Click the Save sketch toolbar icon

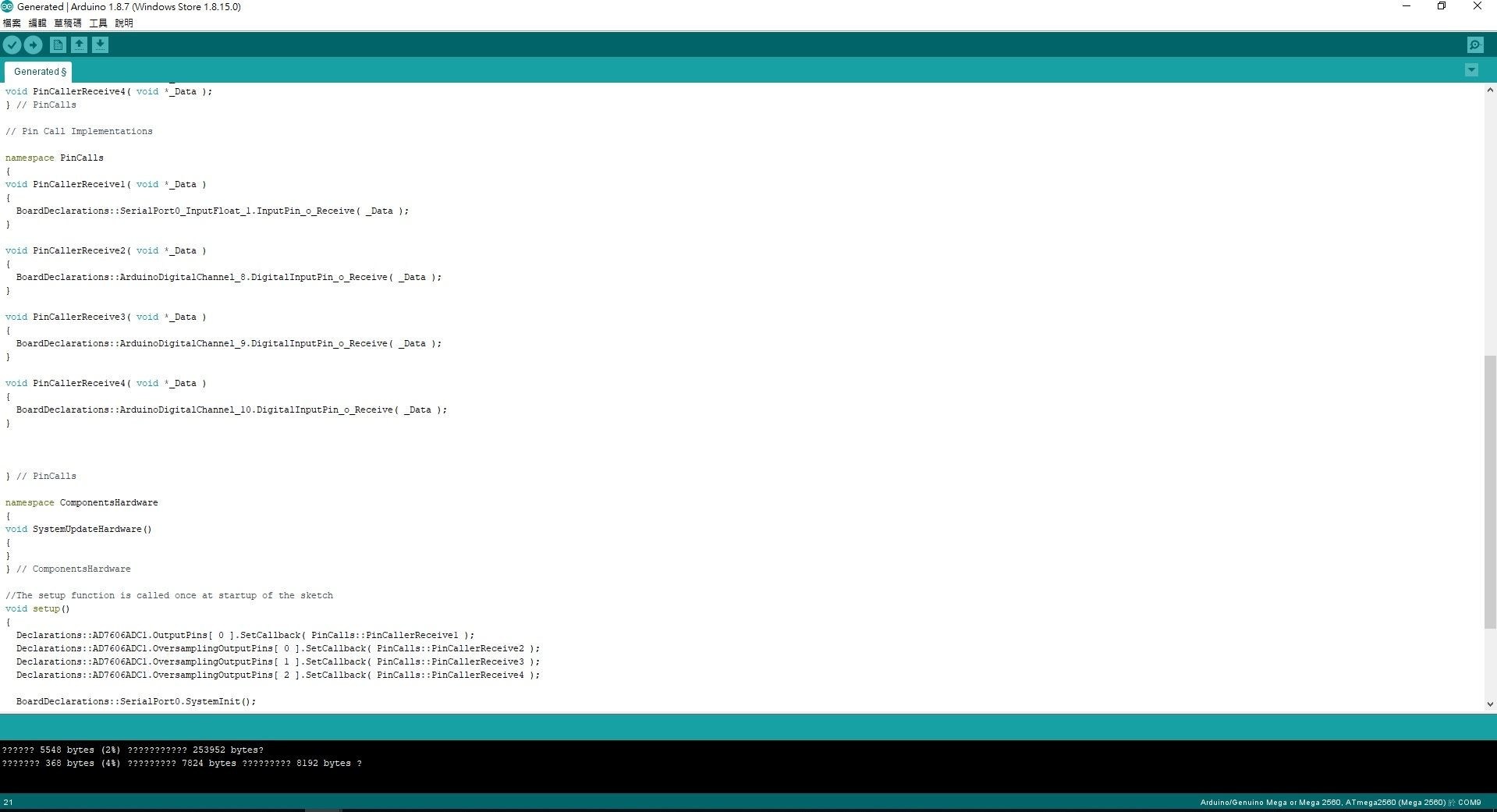pos(100,44)
